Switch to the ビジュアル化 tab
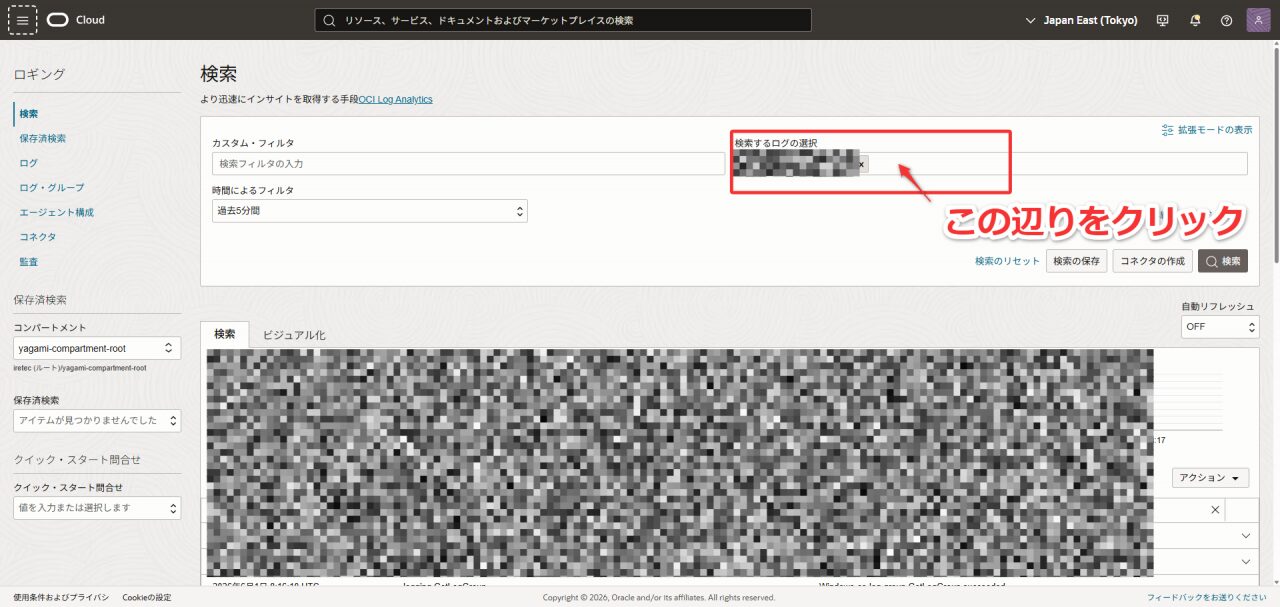 [294, 335]
